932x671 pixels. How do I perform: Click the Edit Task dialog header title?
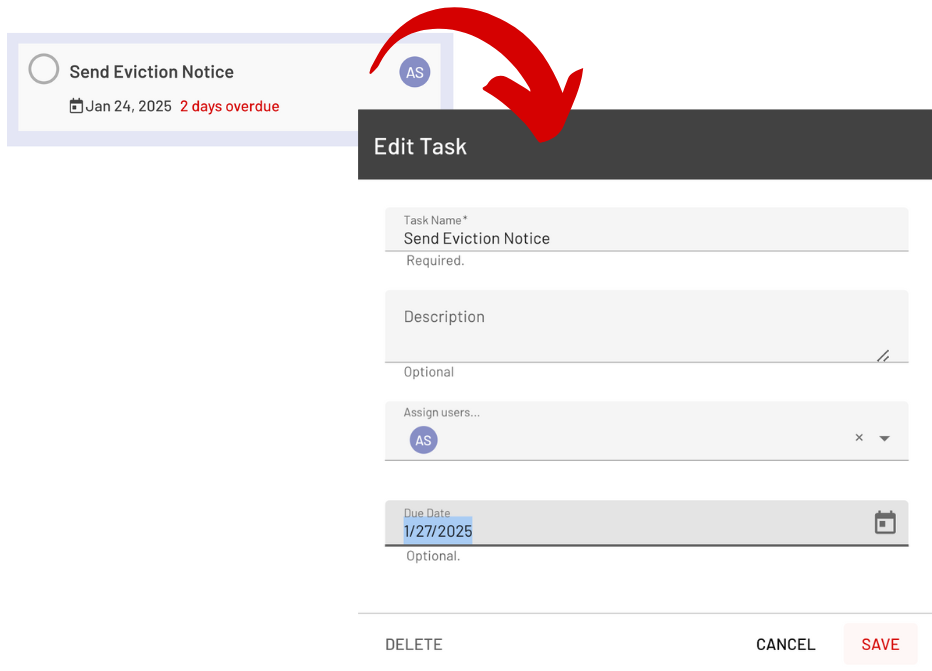[420, 146]
